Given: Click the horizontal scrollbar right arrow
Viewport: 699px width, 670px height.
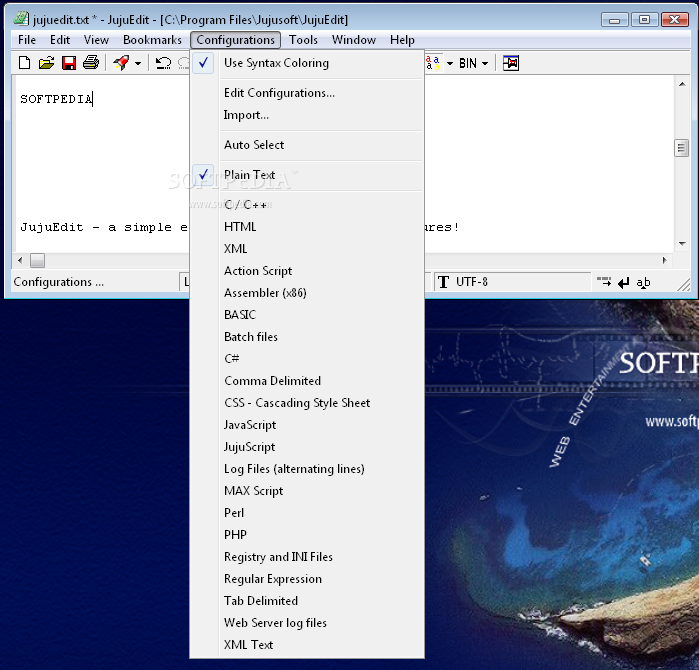Looking at the screenshot, I should [x=665, y=260].
